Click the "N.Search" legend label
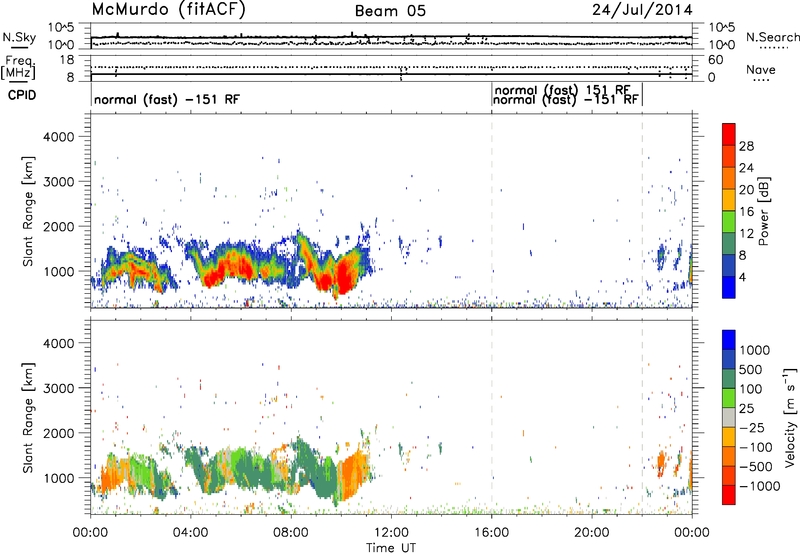The height and width of the screenshot is (554, 800). click(x=772, y=37)
